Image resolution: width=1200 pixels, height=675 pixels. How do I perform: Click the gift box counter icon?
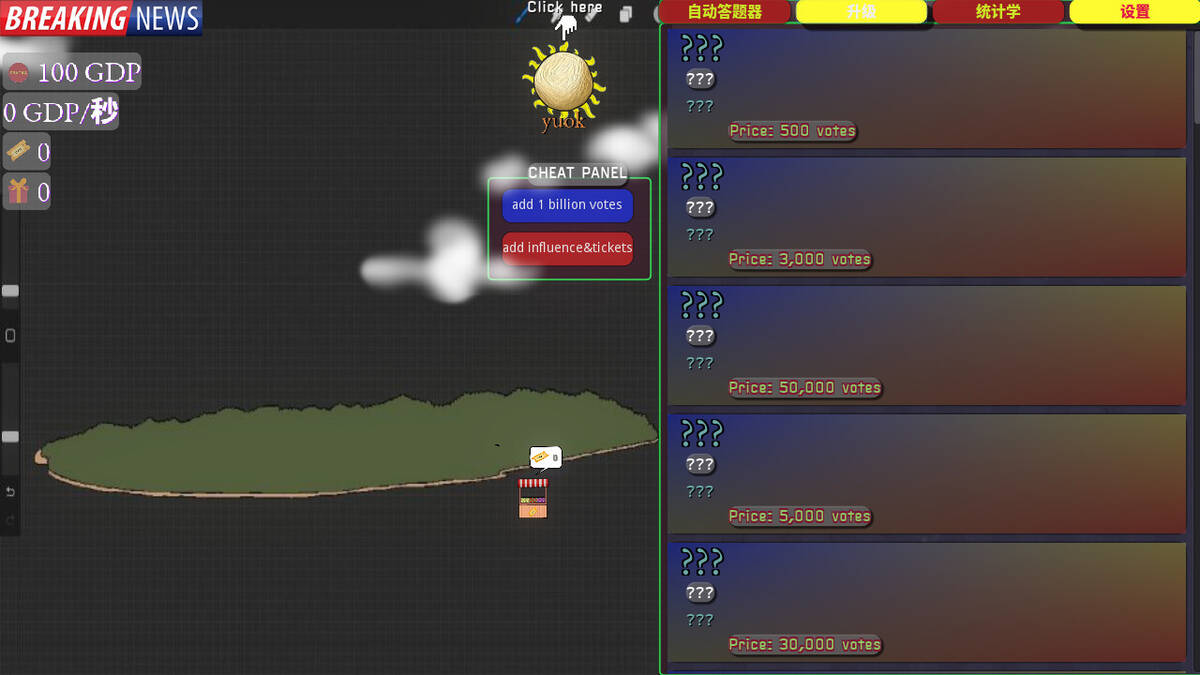coord(18,191)
